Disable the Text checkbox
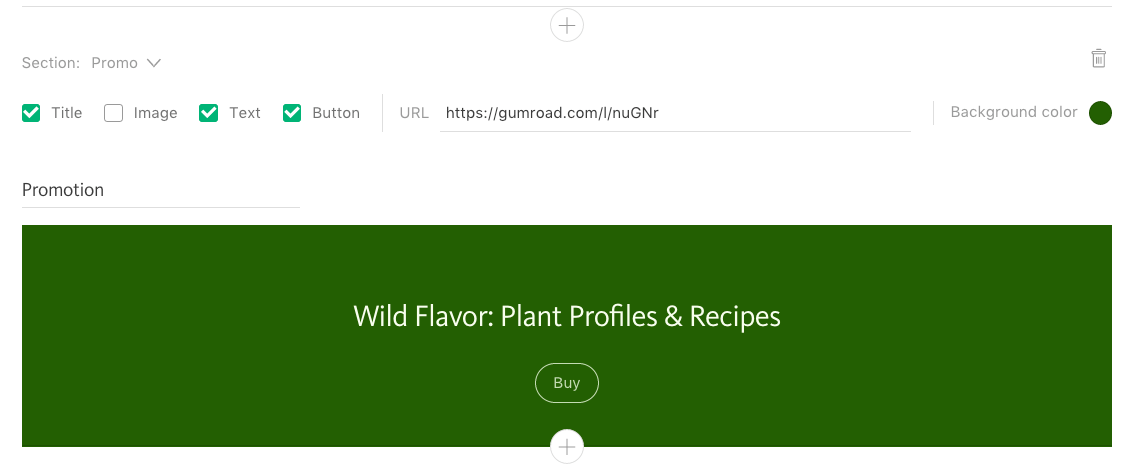 pos(208,113)
